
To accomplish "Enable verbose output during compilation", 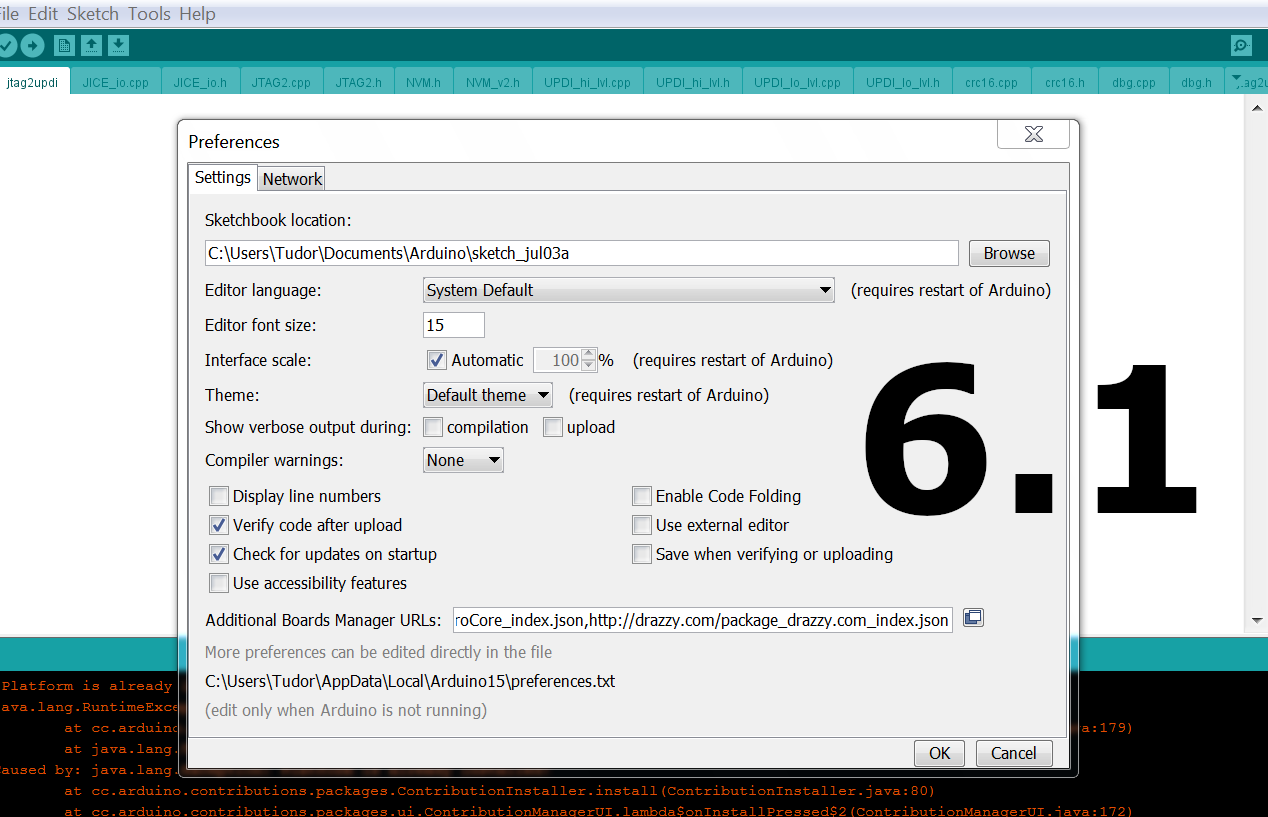I will (x=433, y=427).
